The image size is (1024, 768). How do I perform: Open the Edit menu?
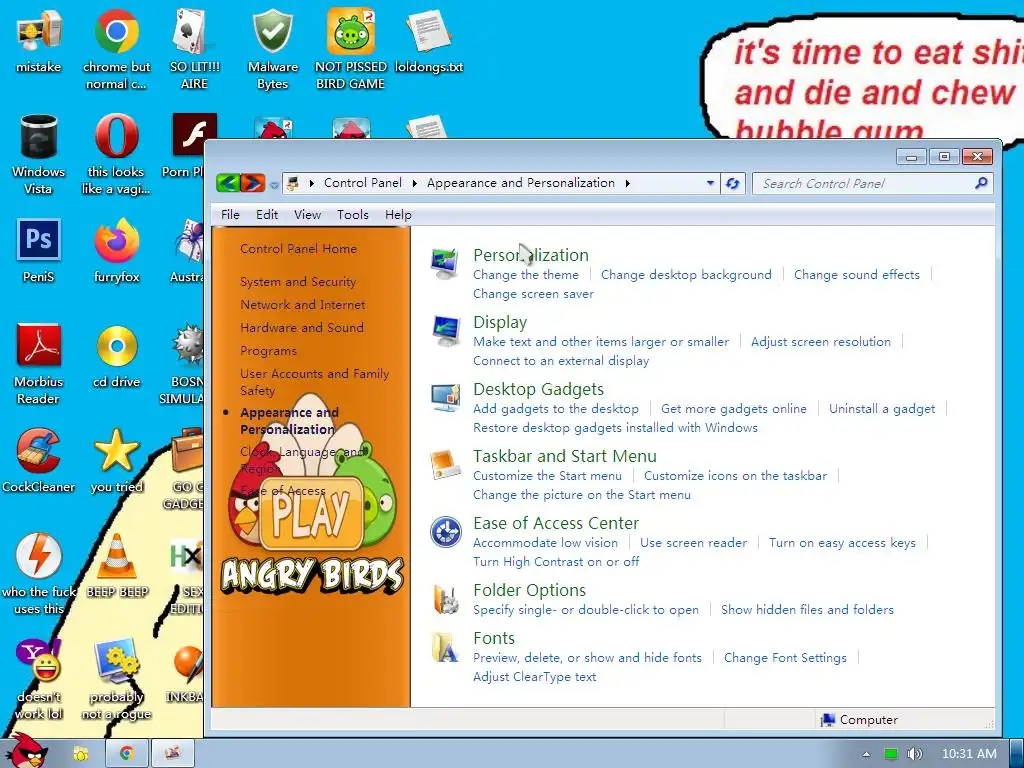coord(266,215)
